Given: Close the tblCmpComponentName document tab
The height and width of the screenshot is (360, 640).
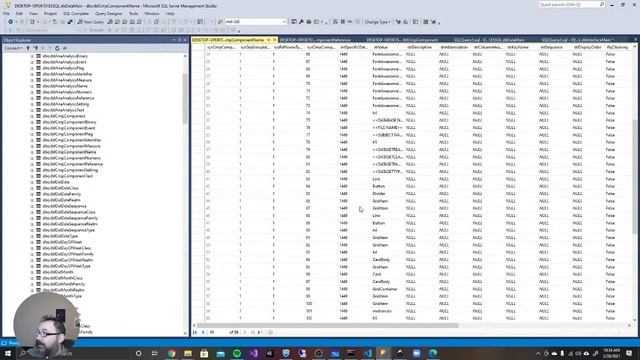Looking at the screenshot, I should [274, 40].
